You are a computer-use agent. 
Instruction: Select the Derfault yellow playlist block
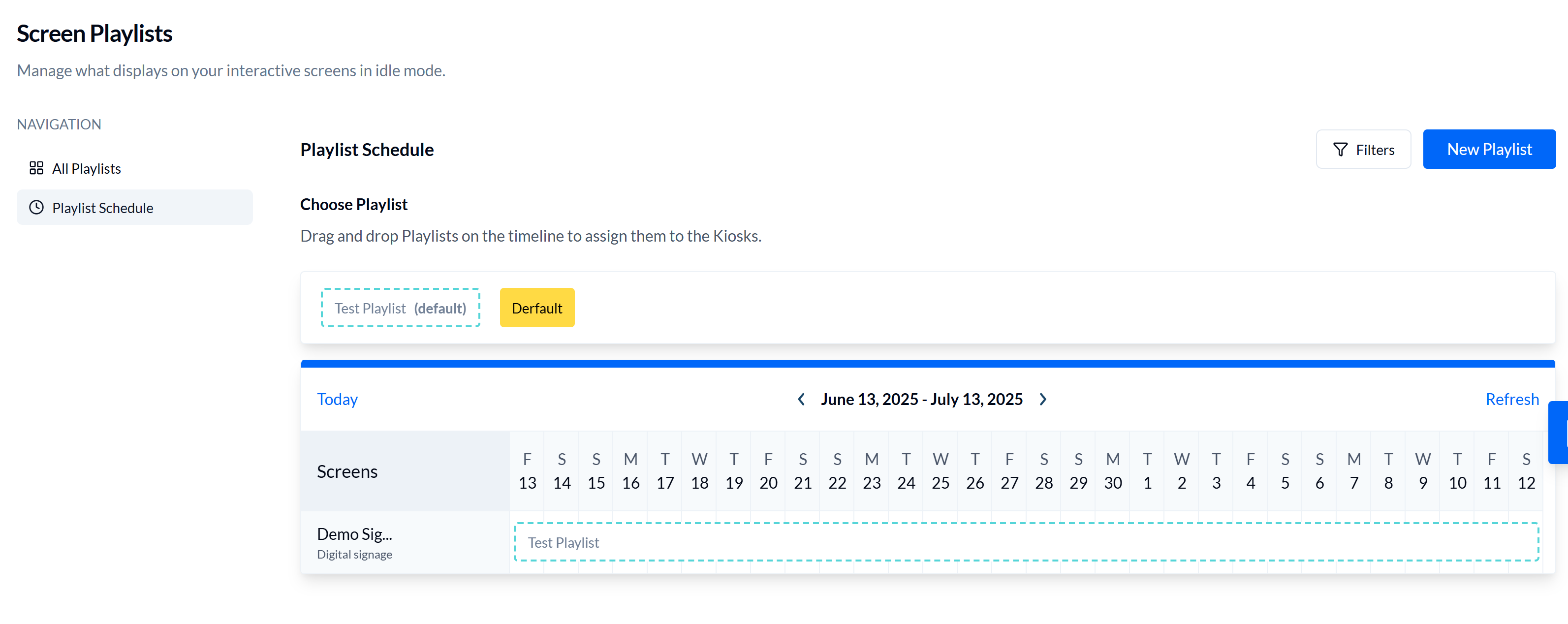tap(537, 308)
